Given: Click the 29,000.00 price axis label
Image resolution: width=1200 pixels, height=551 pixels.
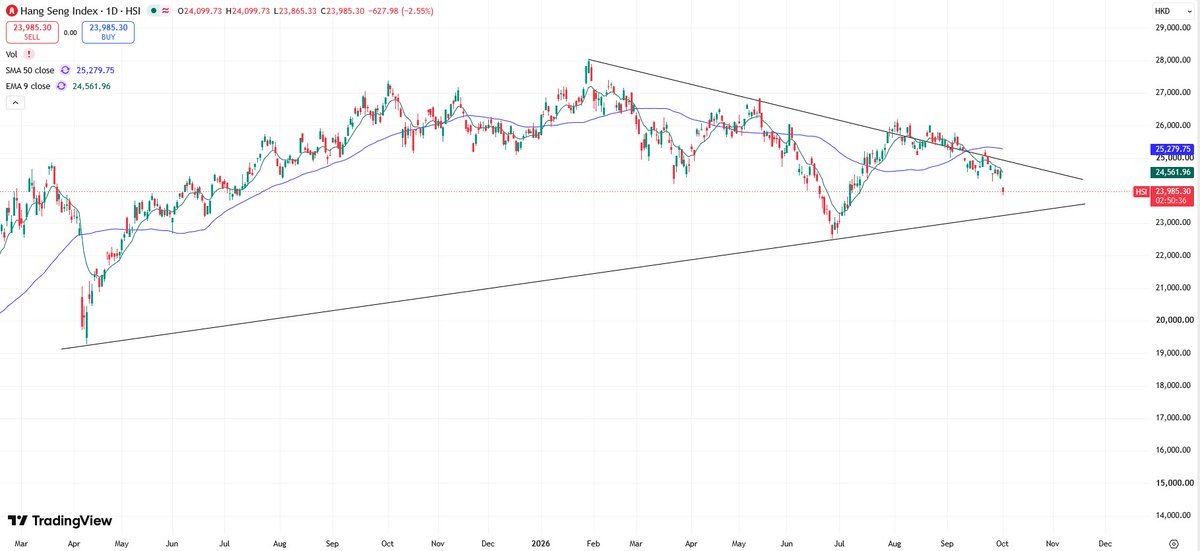Looking at the screenshot, I should tap(1174, 28).
